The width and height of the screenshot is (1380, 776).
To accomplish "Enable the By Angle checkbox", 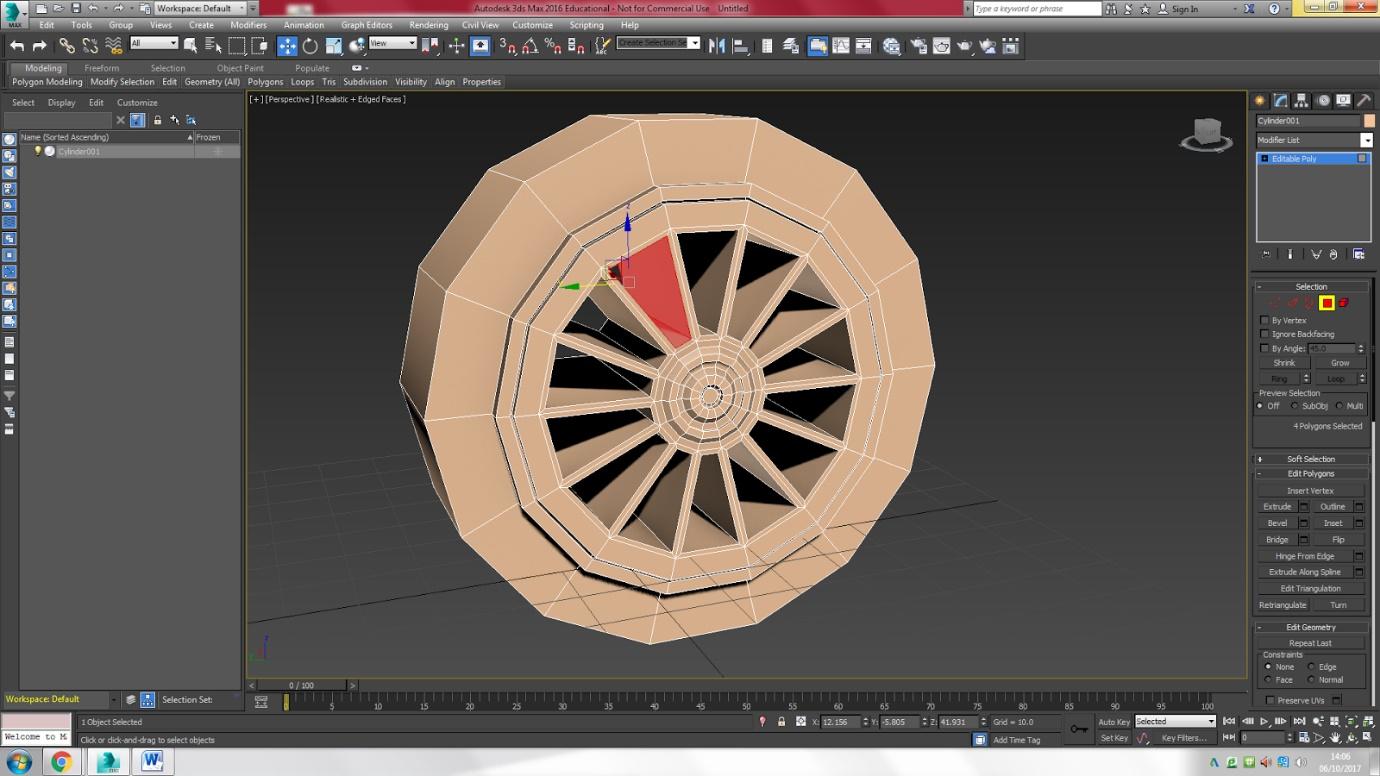I will tap(1265, 348).
